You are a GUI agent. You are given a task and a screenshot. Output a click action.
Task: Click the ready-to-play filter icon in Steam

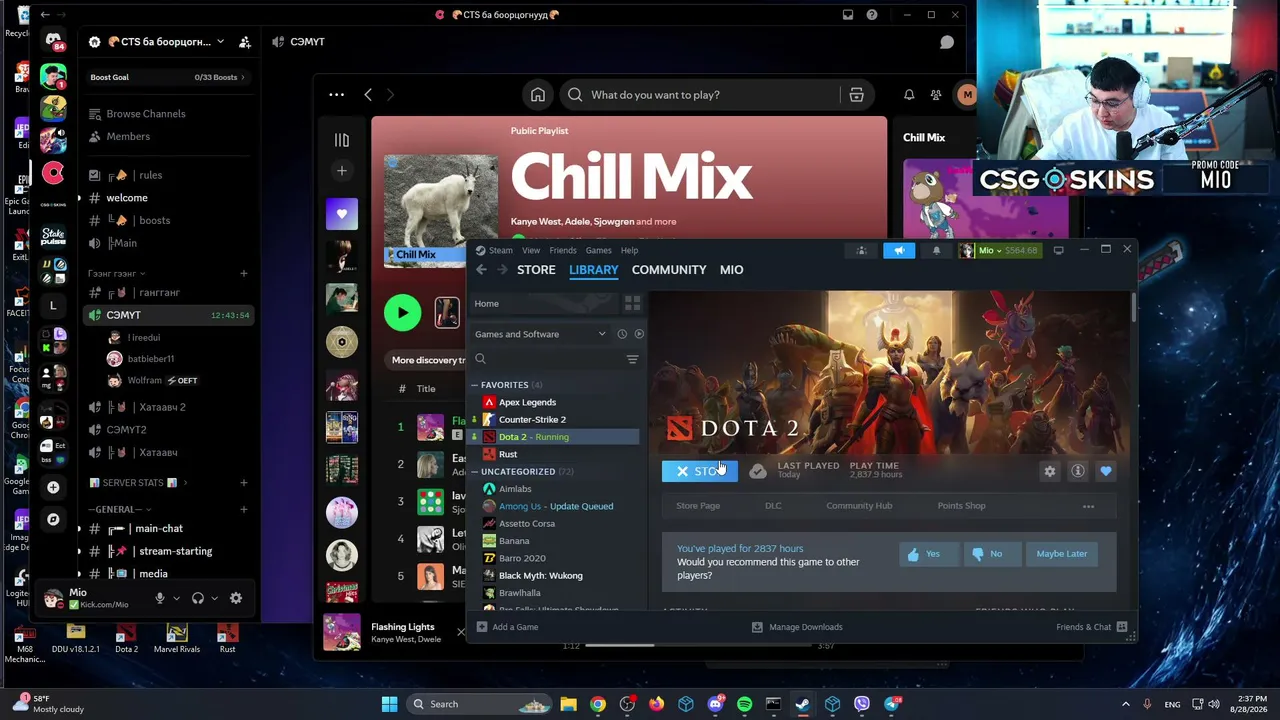pos(639,334)
